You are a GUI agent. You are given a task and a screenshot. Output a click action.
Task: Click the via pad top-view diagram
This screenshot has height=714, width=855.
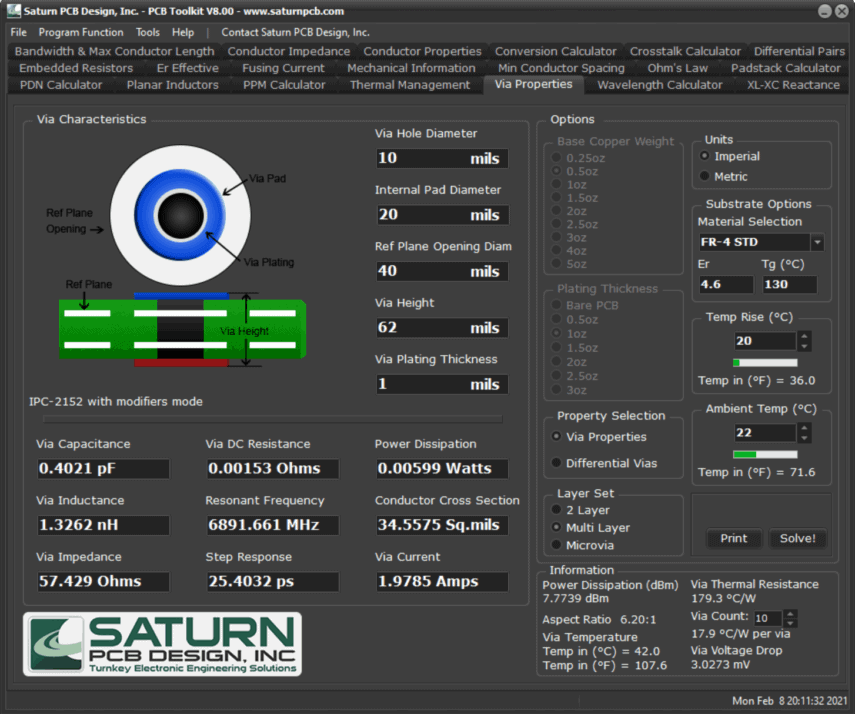[x=180, y=213]
